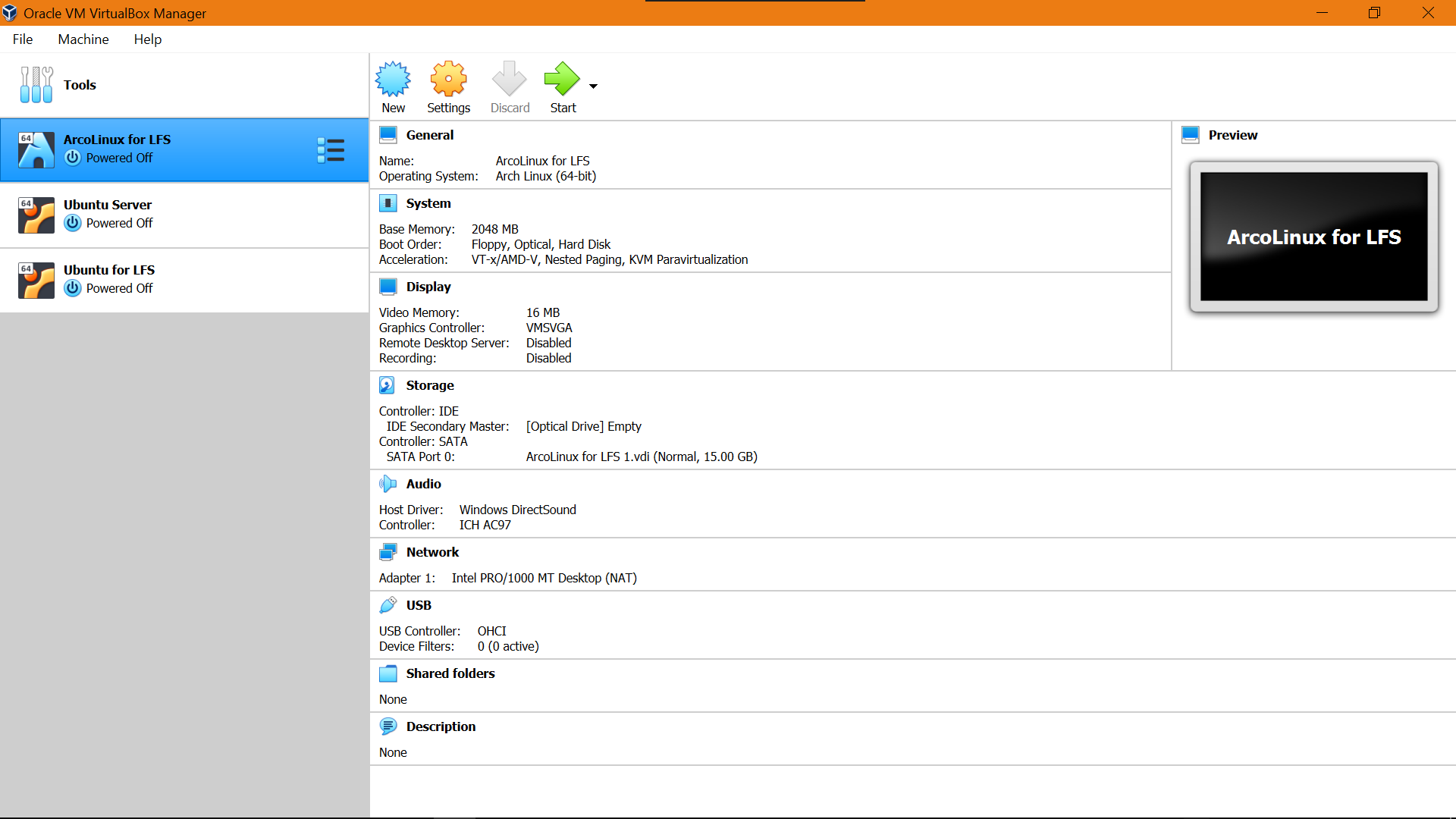Image resolution: width=1456 pixels, height=819 pixels.
Task: Open the Machine menu
Action: [x=83, y=39]
